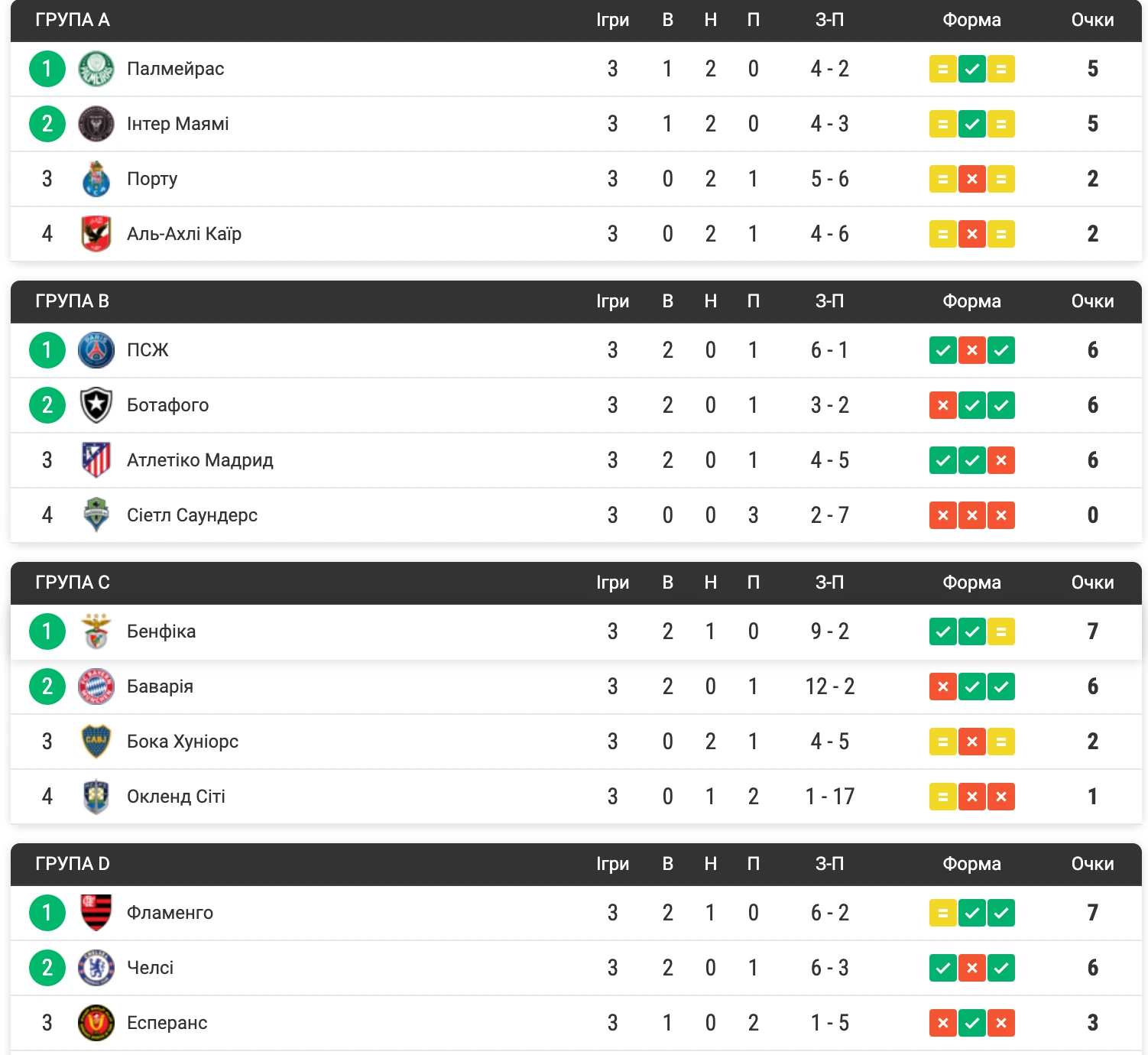
Task: Select the Botafogo star shield logo
Action: click(96, 405)
